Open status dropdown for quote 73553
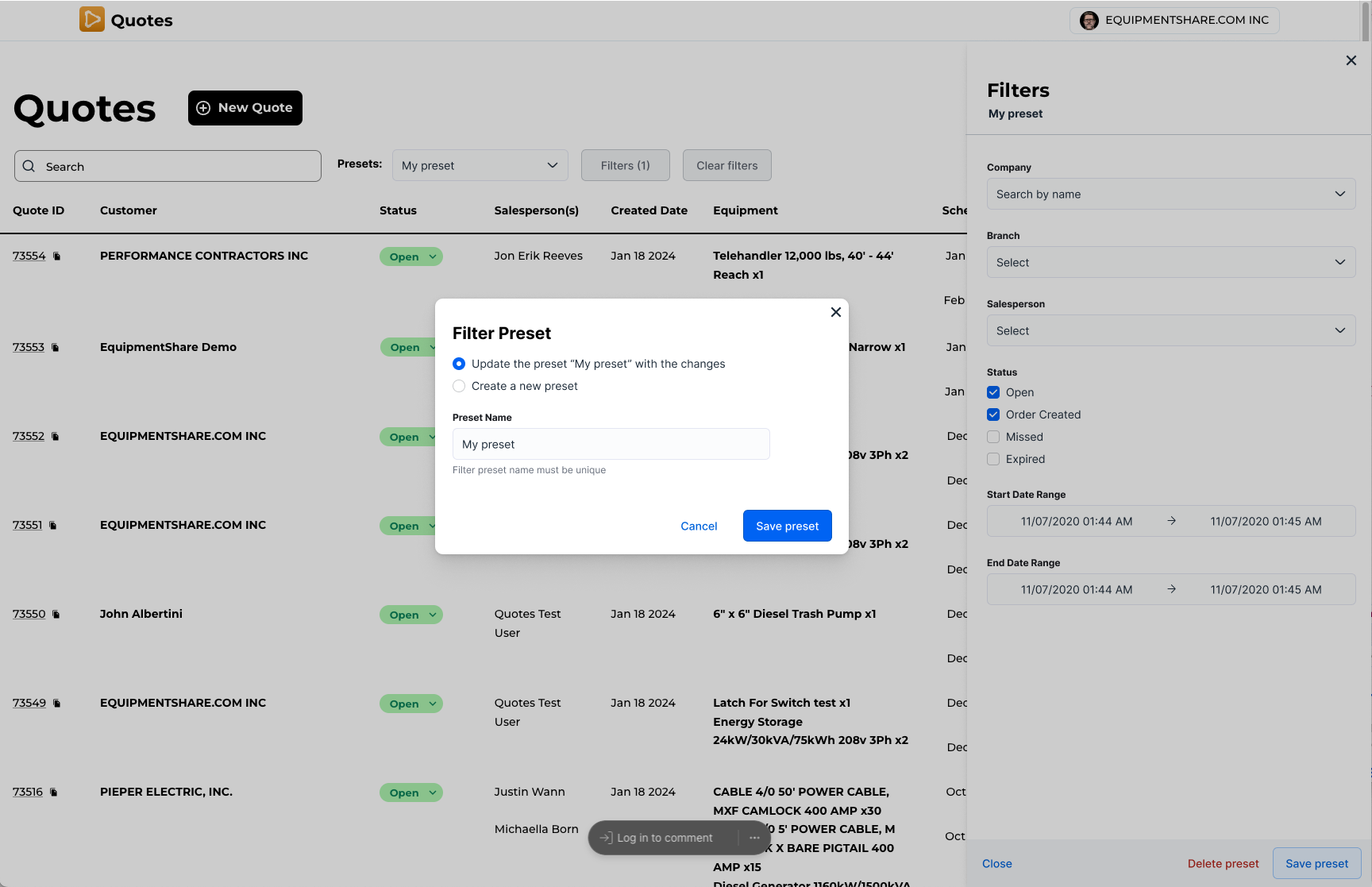The width and height of the screenshot is (1372, 887). point(408,347)
